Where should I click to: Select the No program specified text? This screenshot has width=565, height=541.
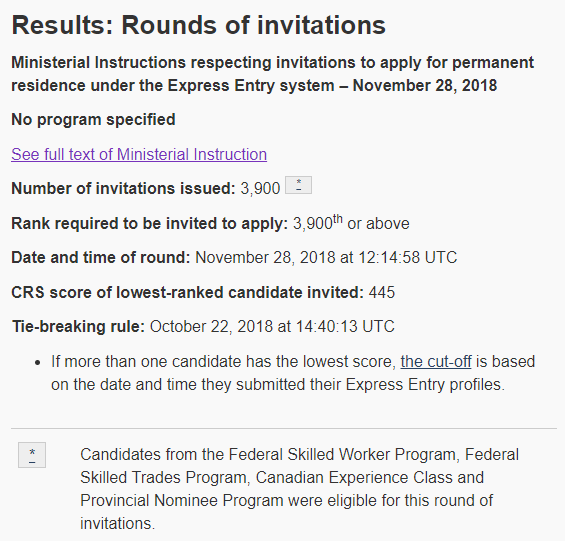point(93,119)
